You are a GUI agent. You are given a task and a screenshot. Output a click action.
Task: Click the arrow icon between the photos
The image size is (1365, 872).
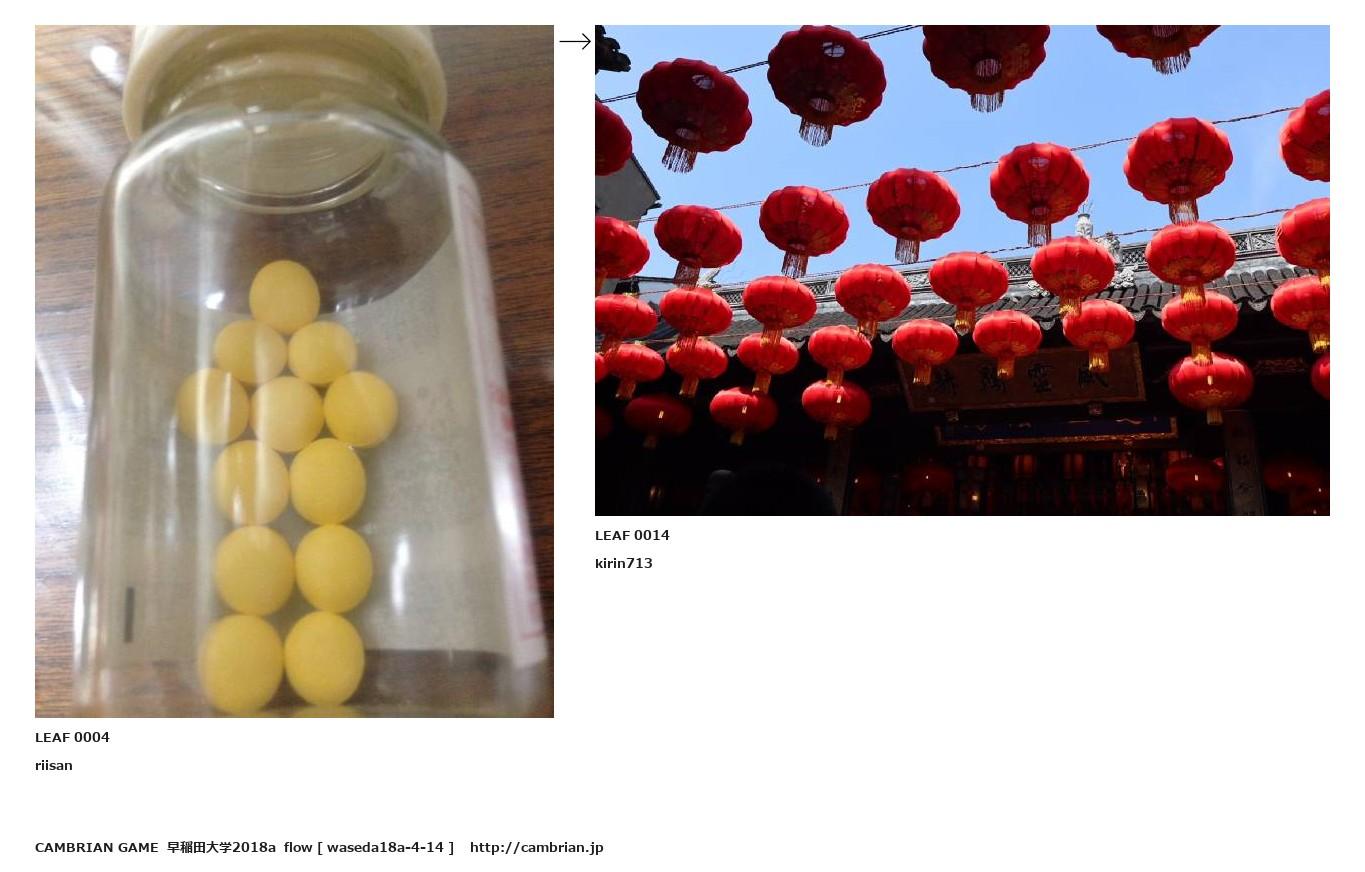575,41
